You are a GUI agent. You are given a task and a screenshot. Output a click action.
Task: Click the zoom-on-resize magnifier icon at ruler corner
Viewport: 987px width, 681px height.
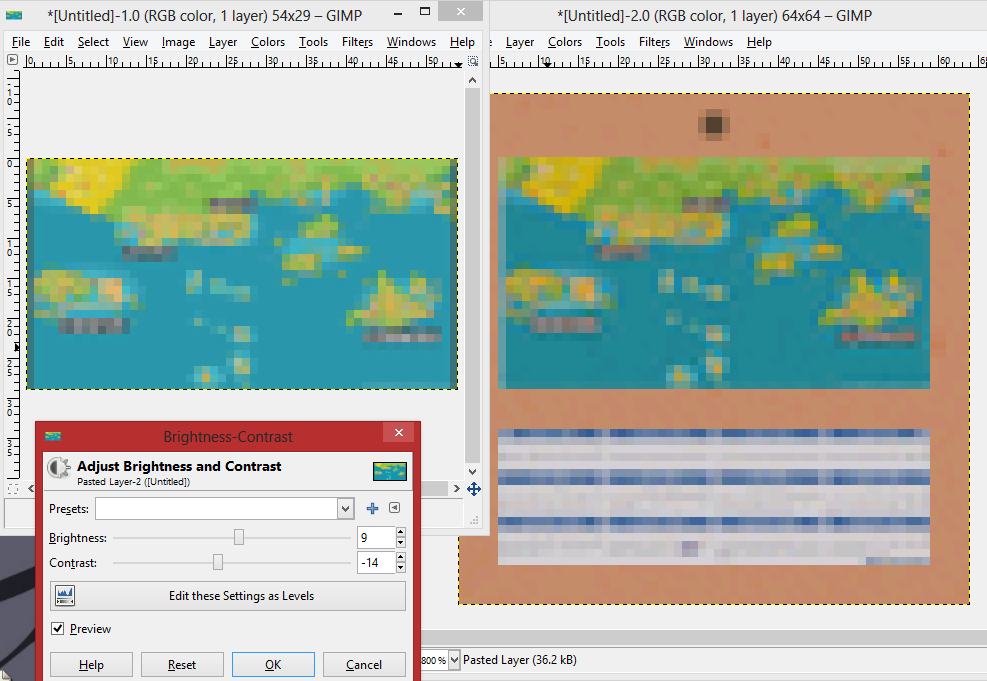[x=473, y=61]
